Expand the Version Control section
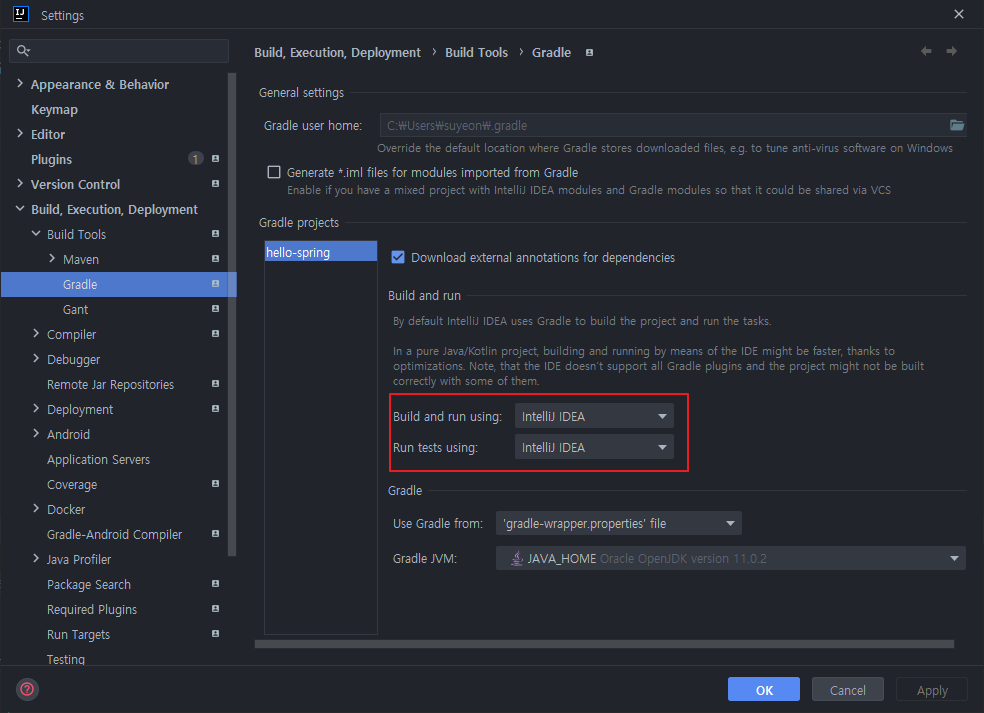The width and height of the screenshot is (984, 713). [20, 183]
